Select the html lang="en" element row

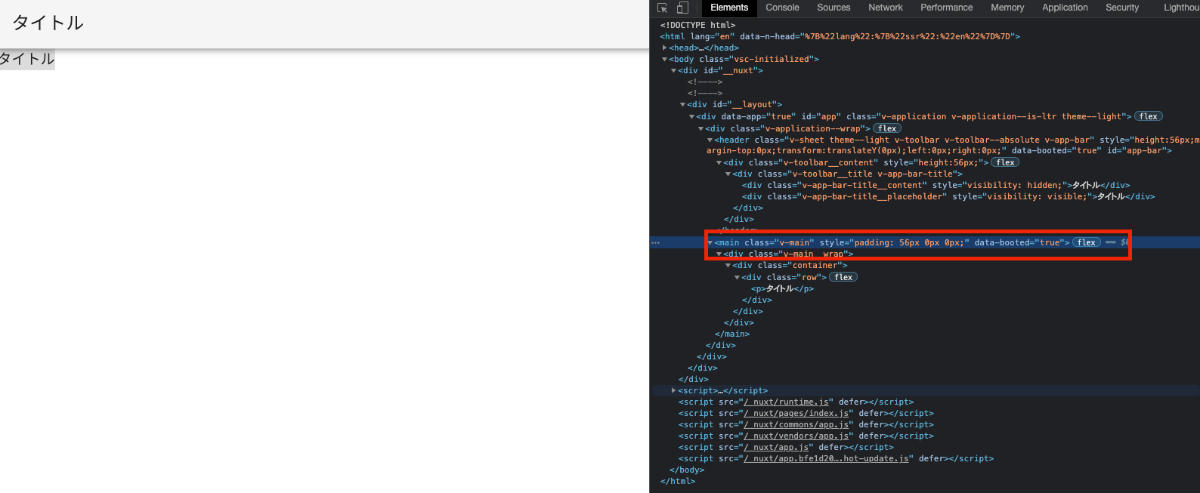(840, 36)
